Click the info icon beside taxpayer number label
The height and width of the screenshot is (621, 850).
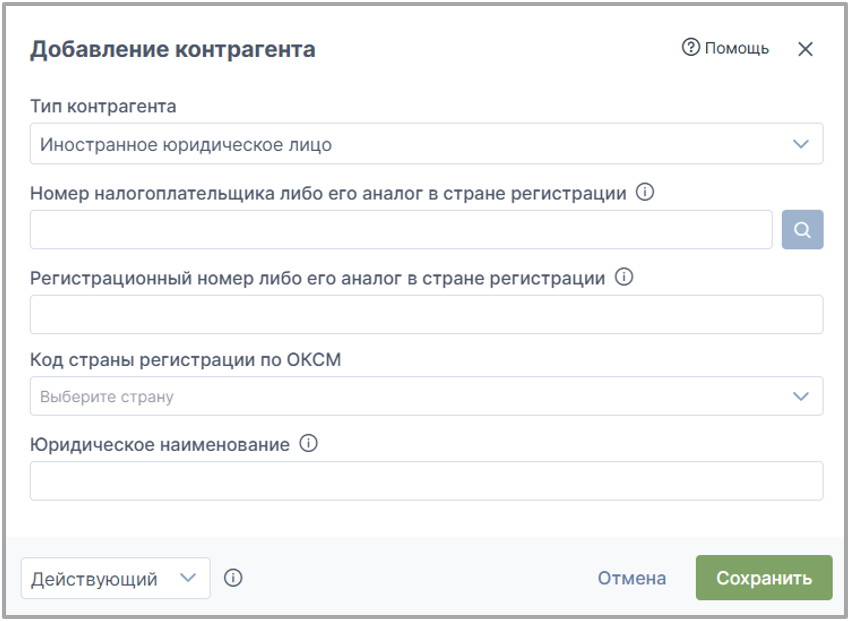point(645,192)
